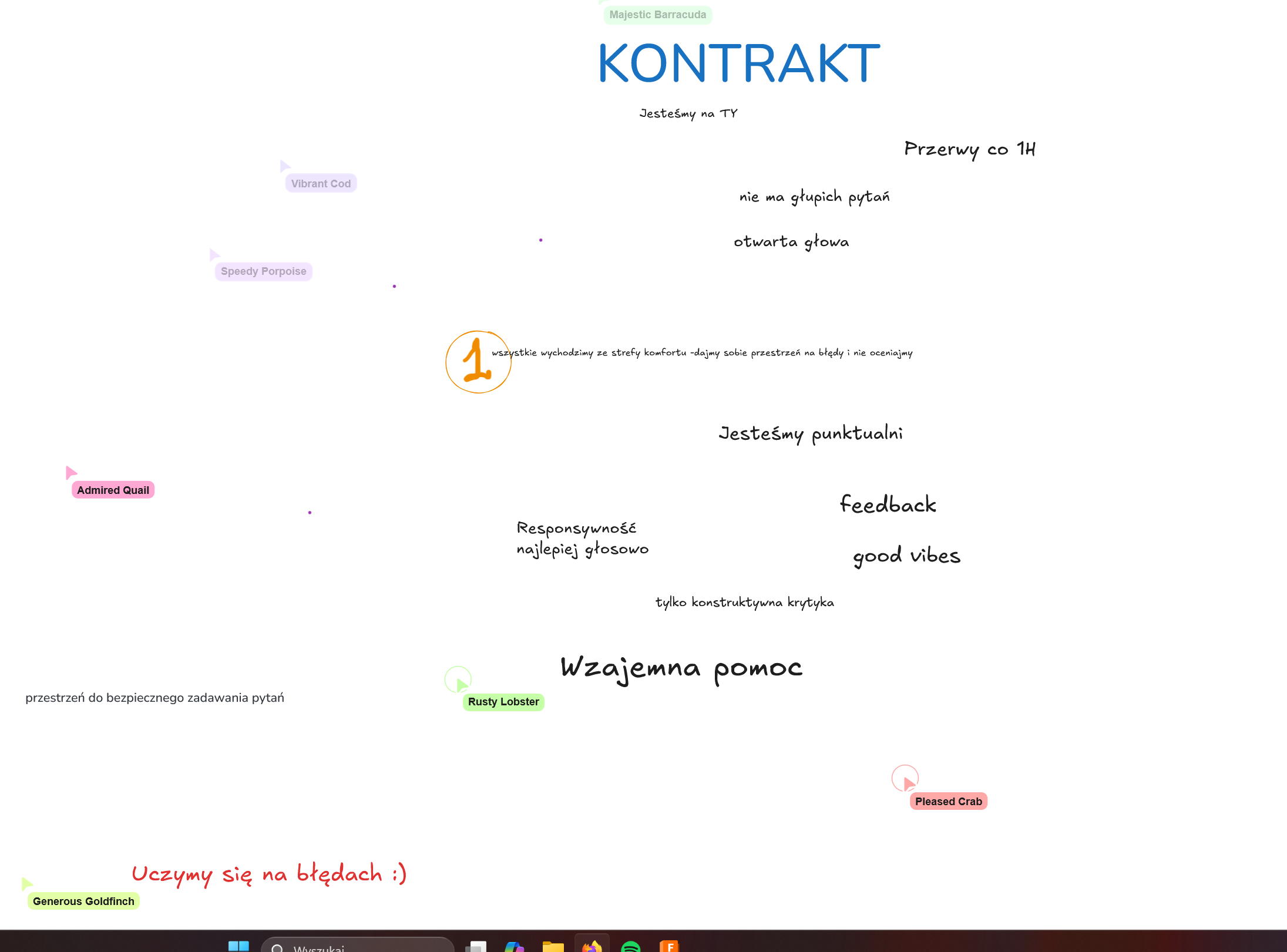Click the Pleased Crab cursor label
The height and width of the screenshot is (952, 1287).
pos(948,802)
